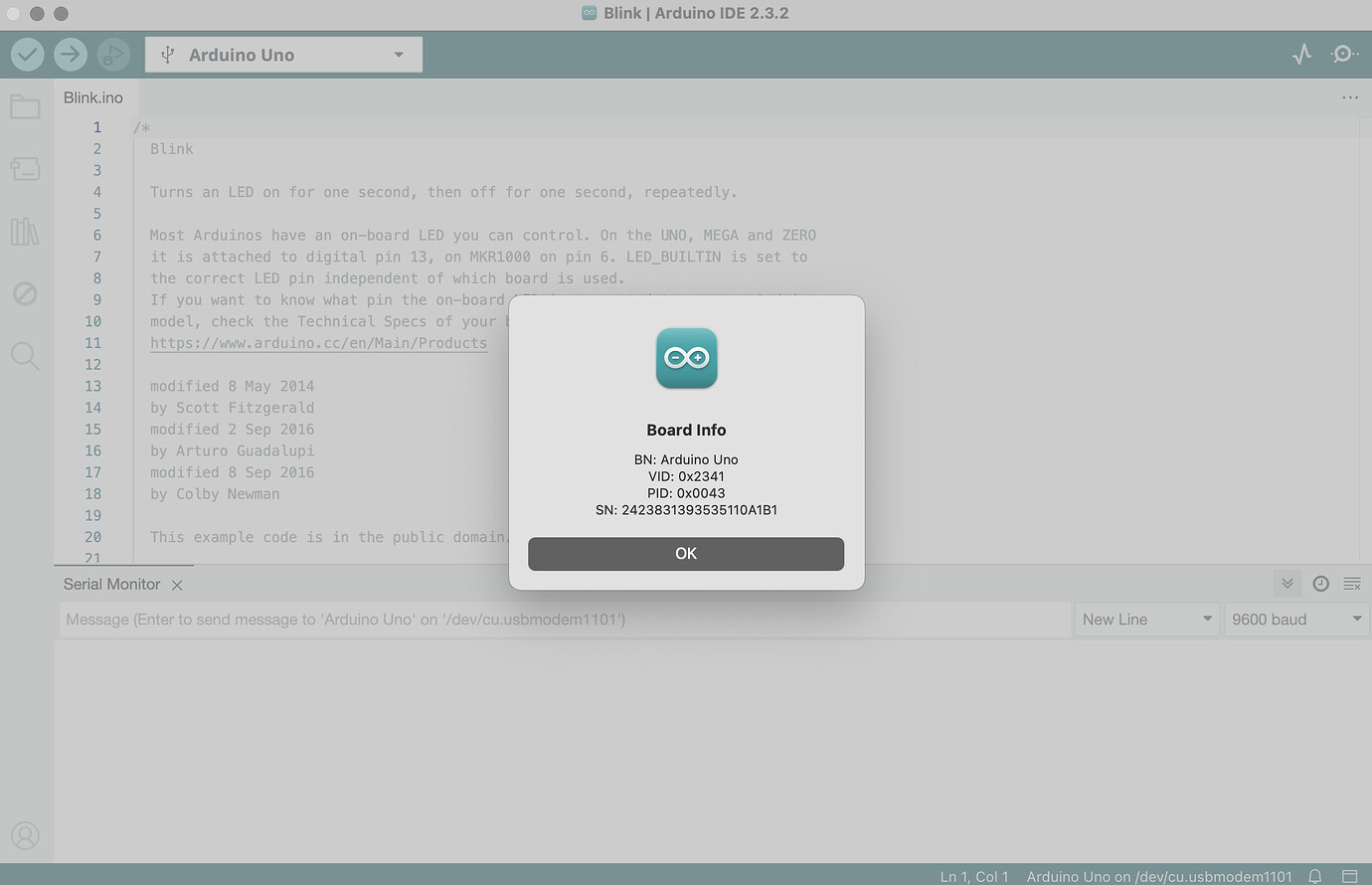Toggle timestamps in the Serial Monitor

tap(1320, 584)
